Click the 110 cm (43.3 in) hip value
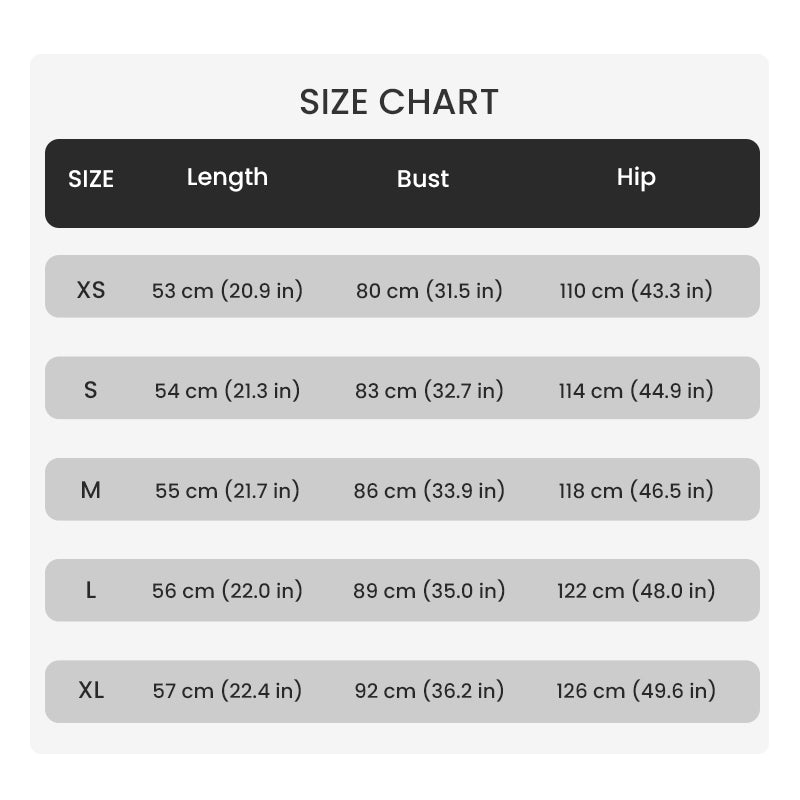This screenshot has width=800, height=800. pos(636,291)
